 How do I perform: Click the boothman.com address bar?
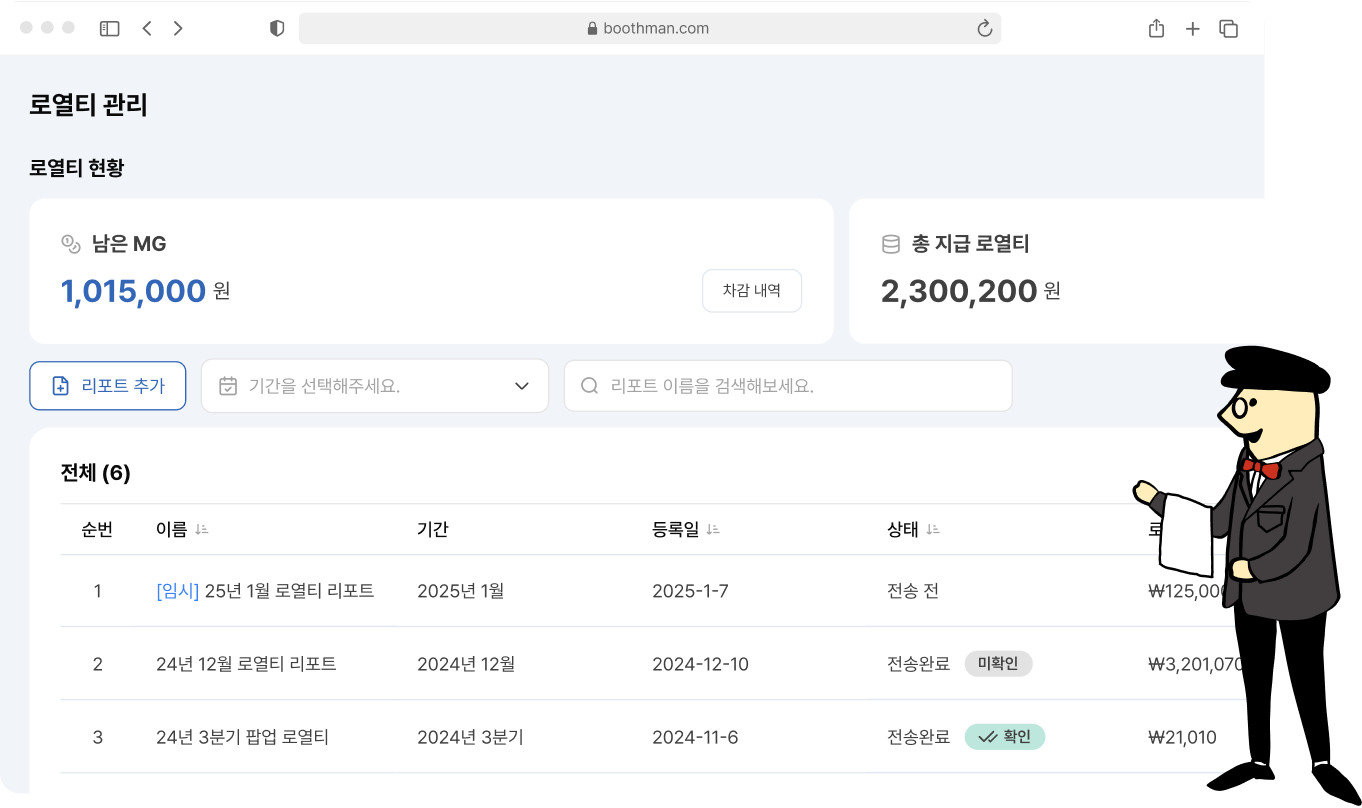(649, 29)
